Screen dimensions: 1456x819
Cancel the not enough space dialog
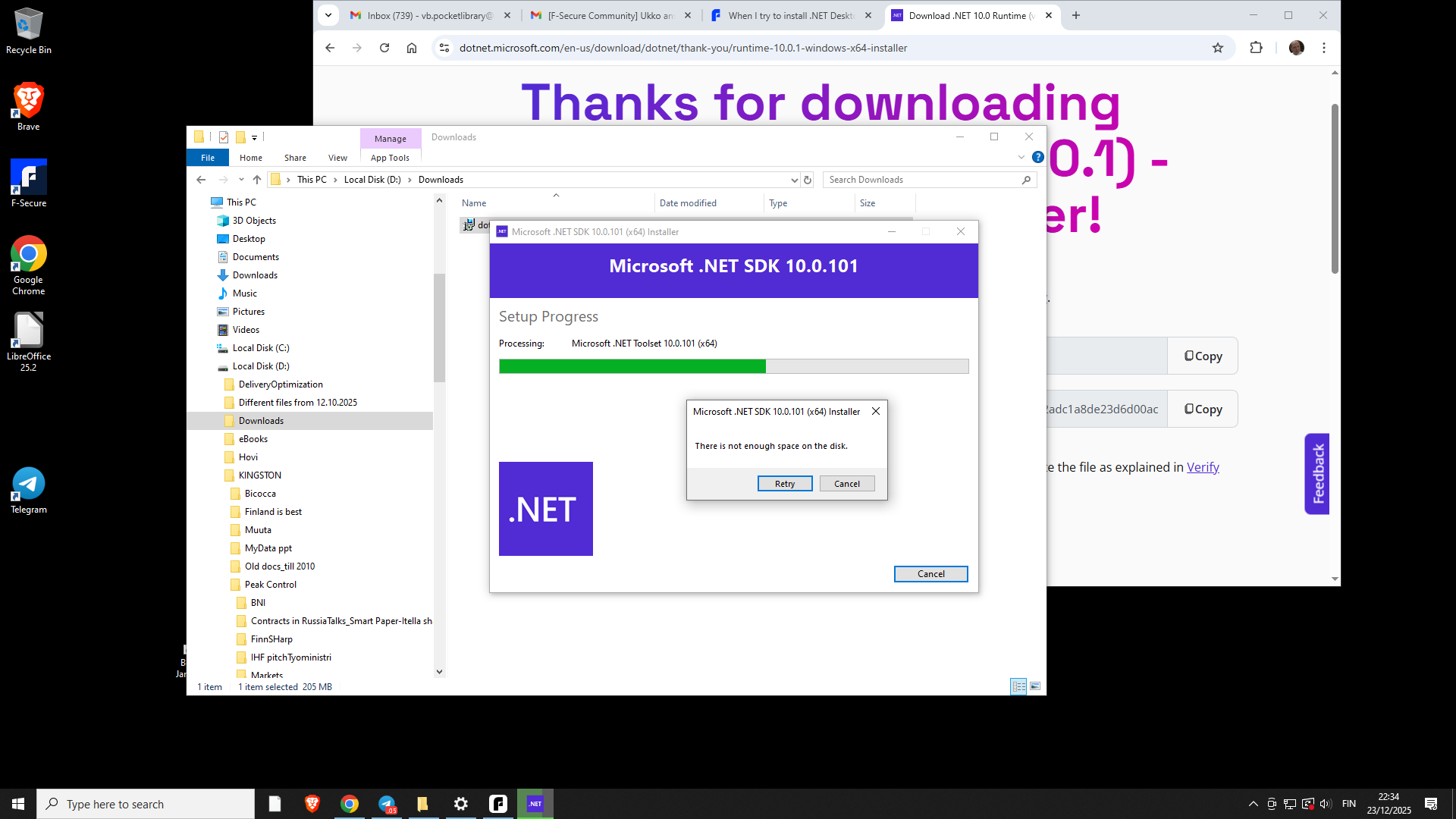[x=846, y=484]
